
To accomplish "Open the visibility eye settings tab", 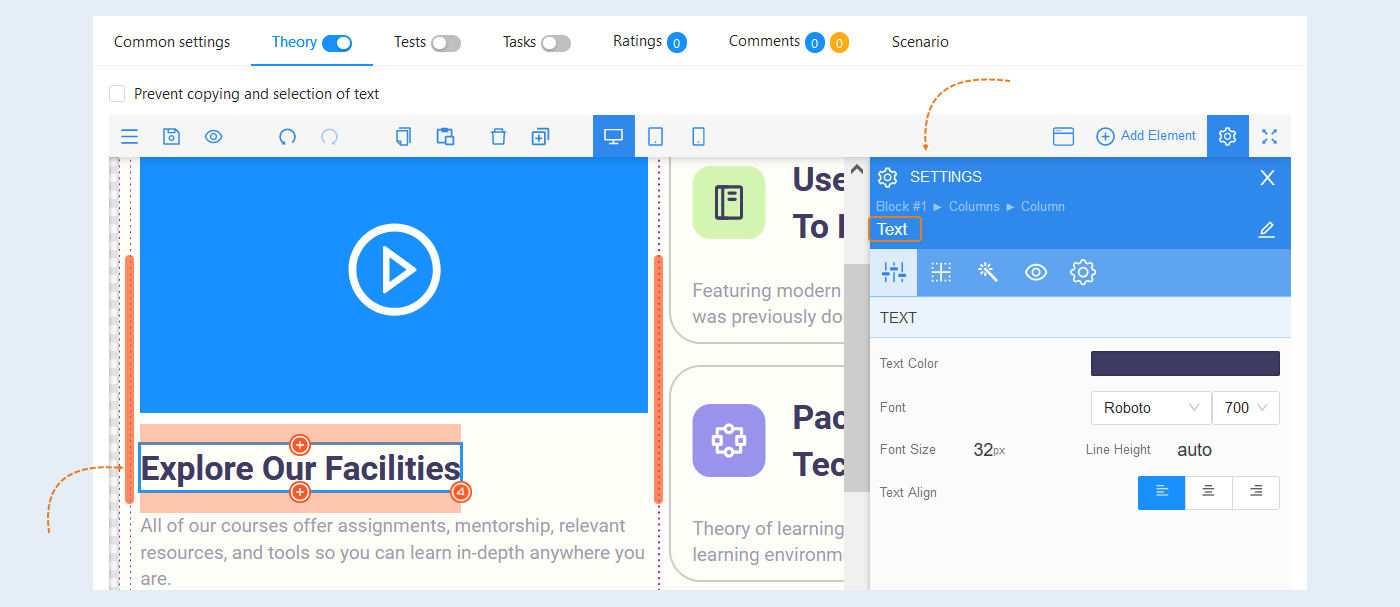I will coord(1036,272).
